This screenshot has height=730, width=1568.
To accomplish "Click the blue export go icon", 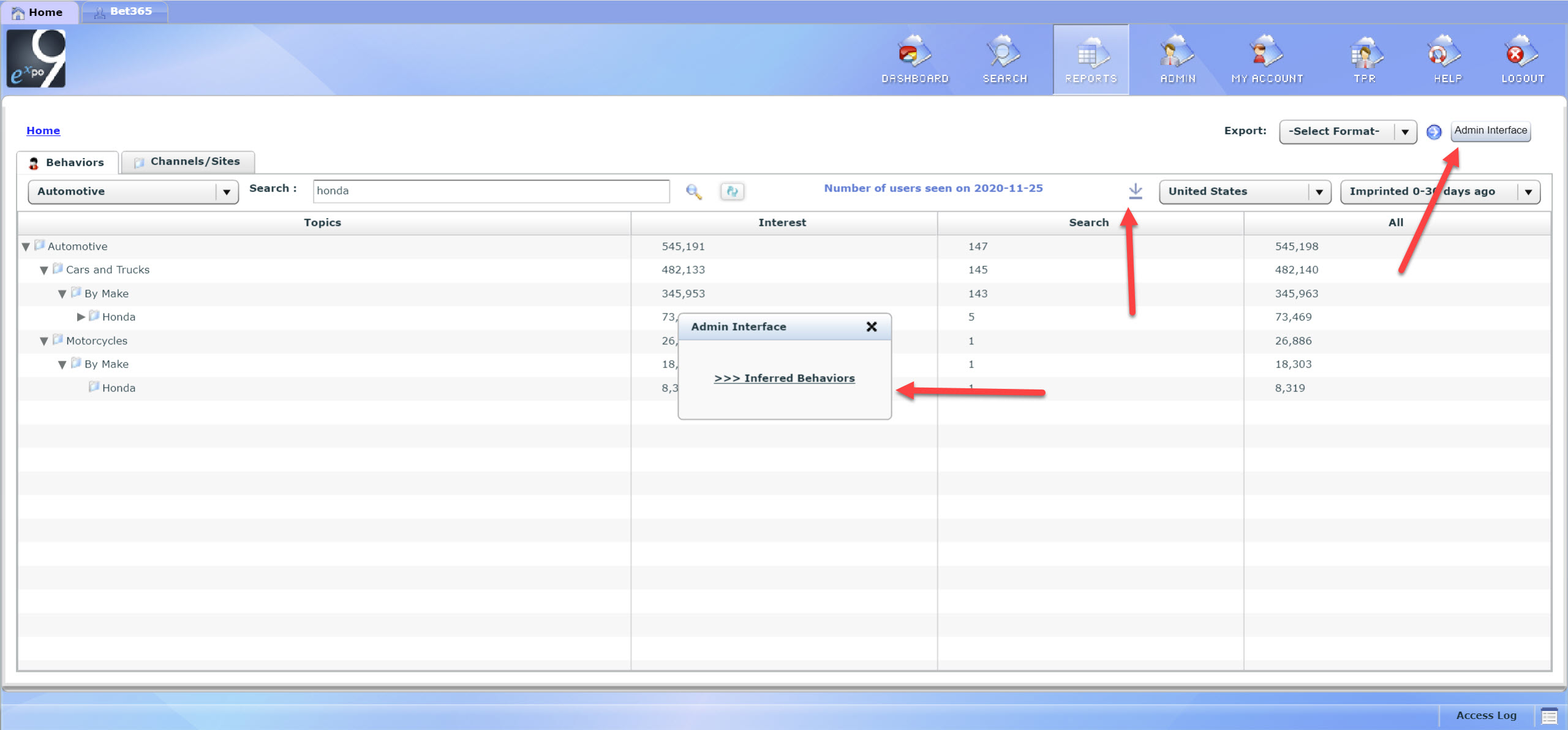I will (x=1433, y=132).
